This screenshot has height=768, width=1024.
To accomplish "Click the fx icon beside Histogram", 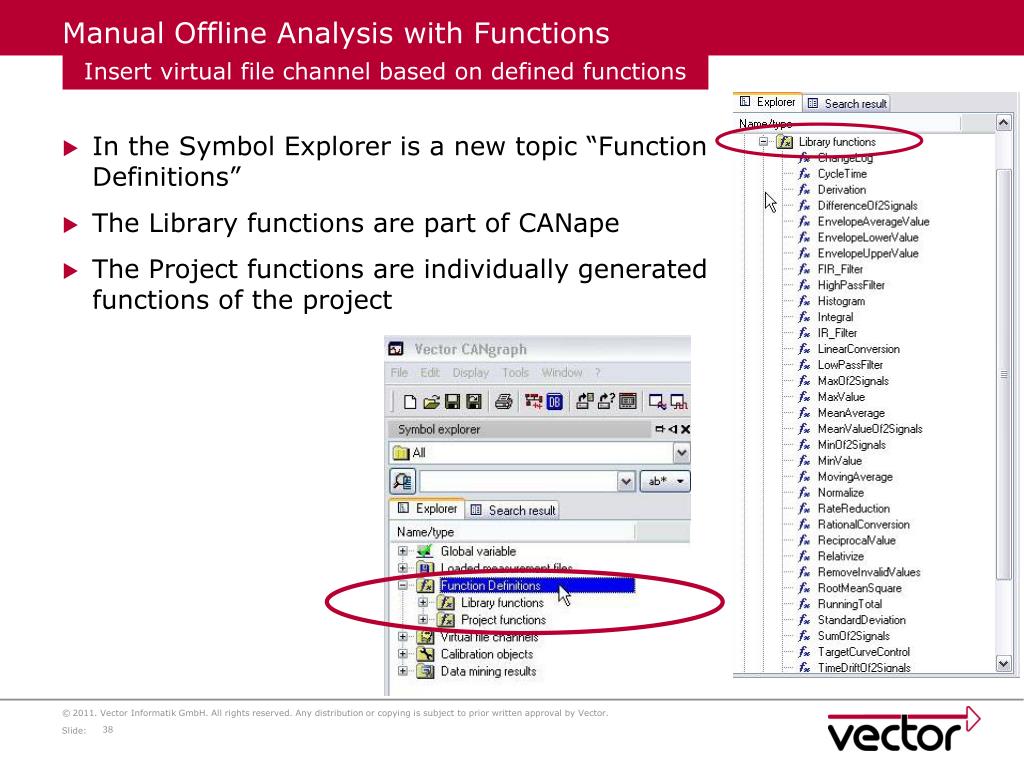I will click(x=805, y=301).
